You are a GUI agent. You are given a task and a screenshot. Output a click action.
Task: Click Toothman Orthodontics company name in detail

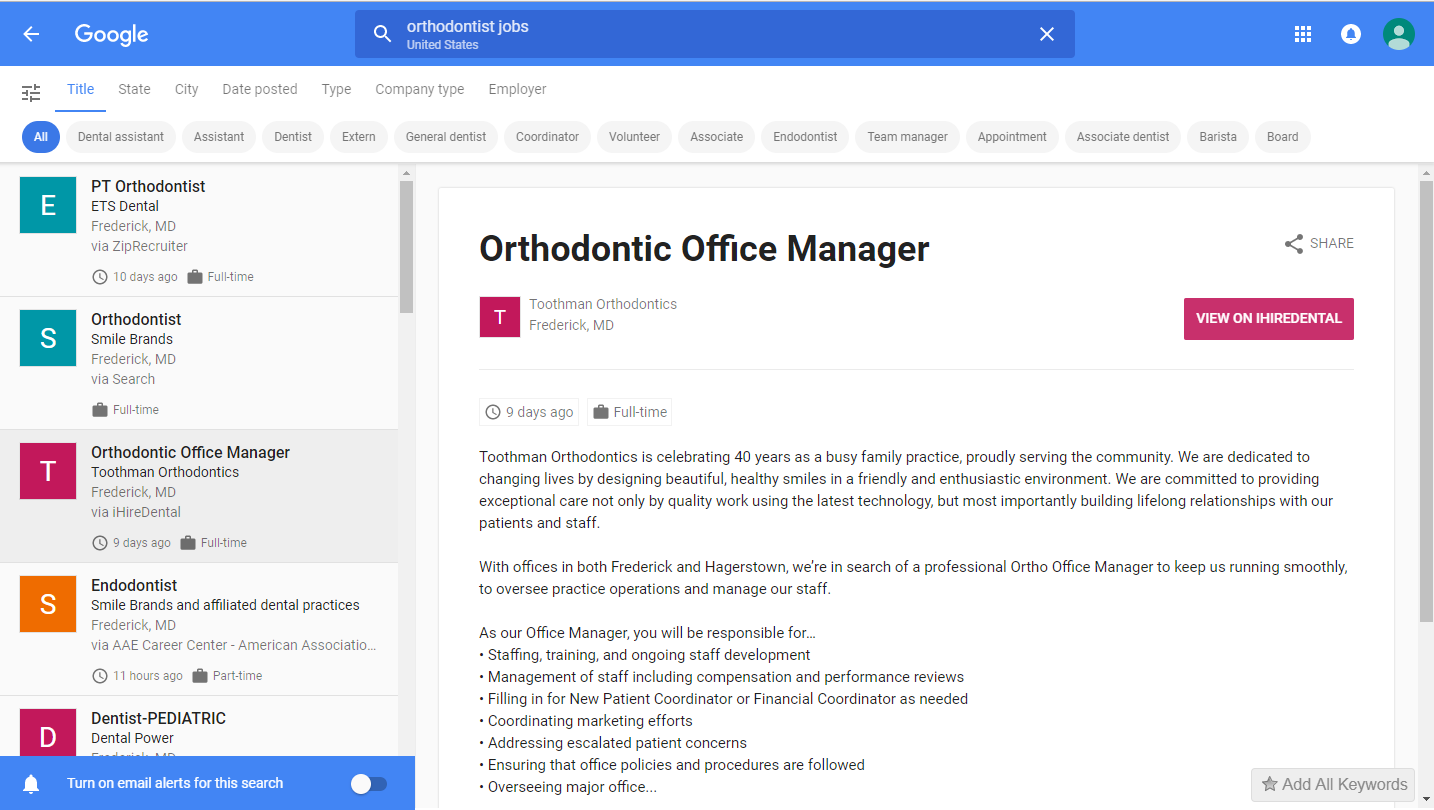click(x=603, y=304)
